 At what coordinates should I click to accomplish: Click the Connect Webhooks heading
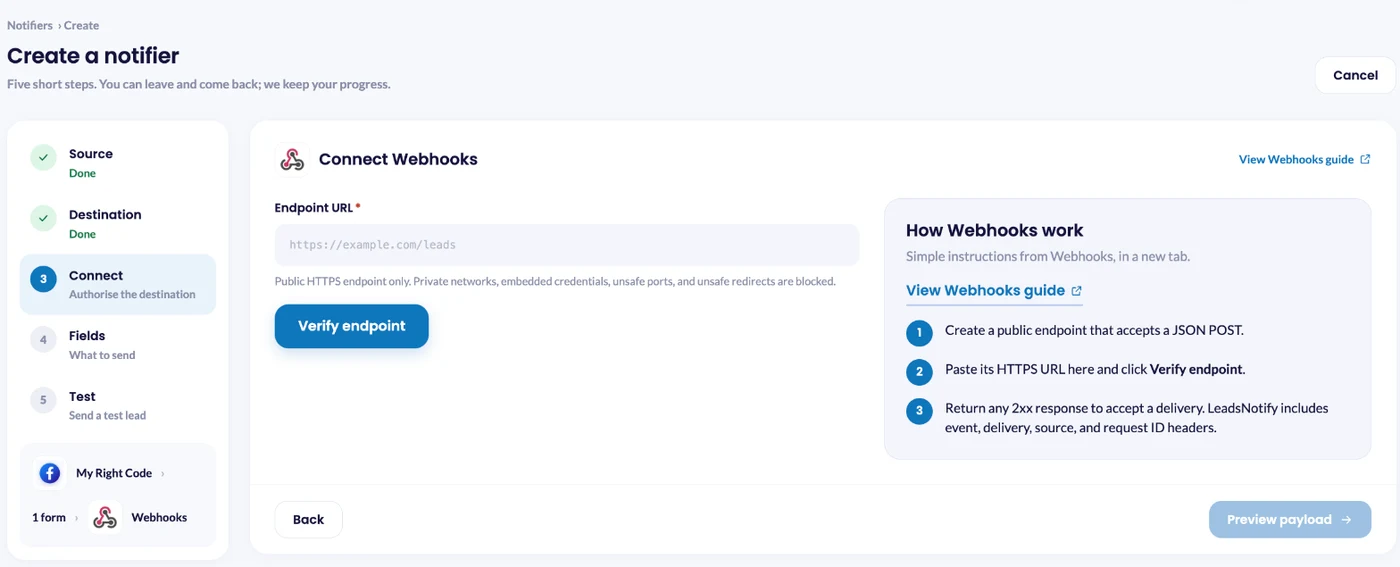[398, 159]
